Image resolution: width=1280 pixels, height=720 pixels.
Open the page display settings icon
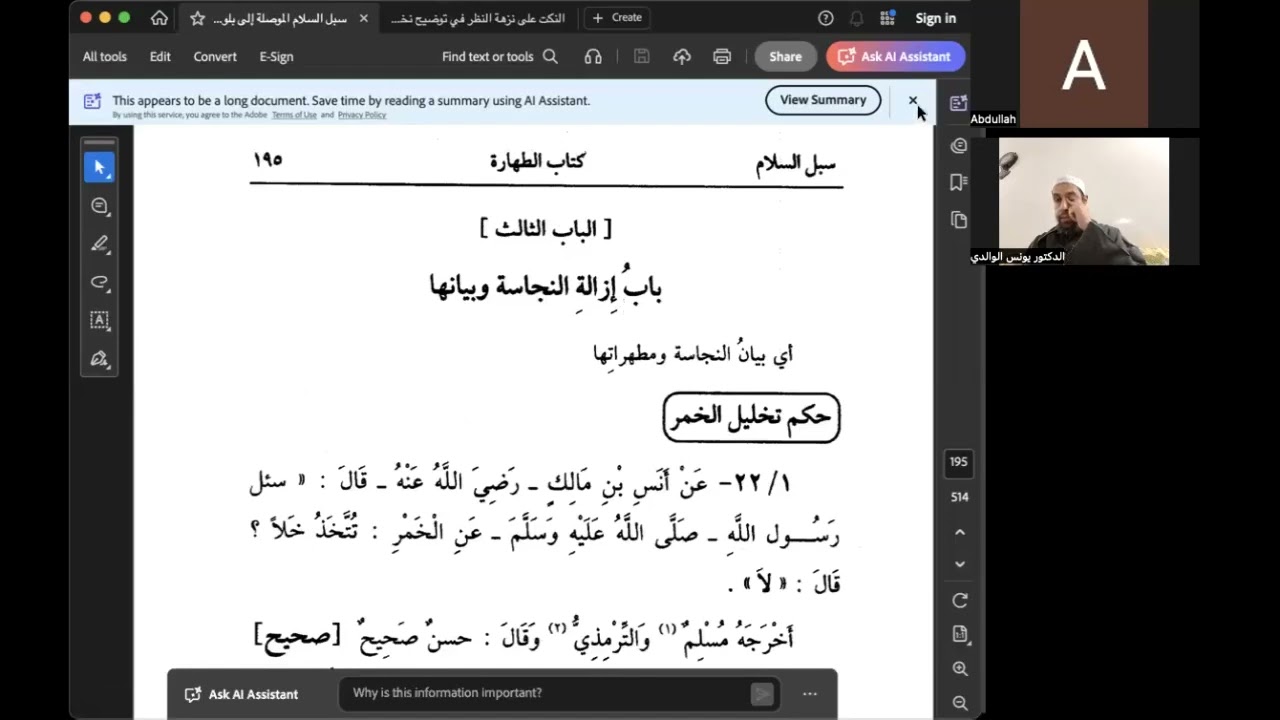pos(960,634)
